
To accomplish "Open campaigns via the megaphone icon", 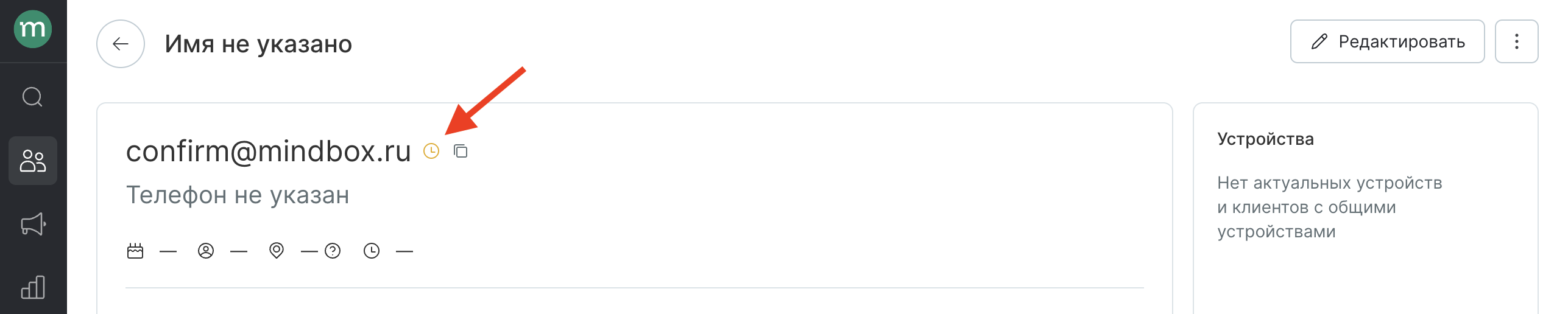I will 33,224.
